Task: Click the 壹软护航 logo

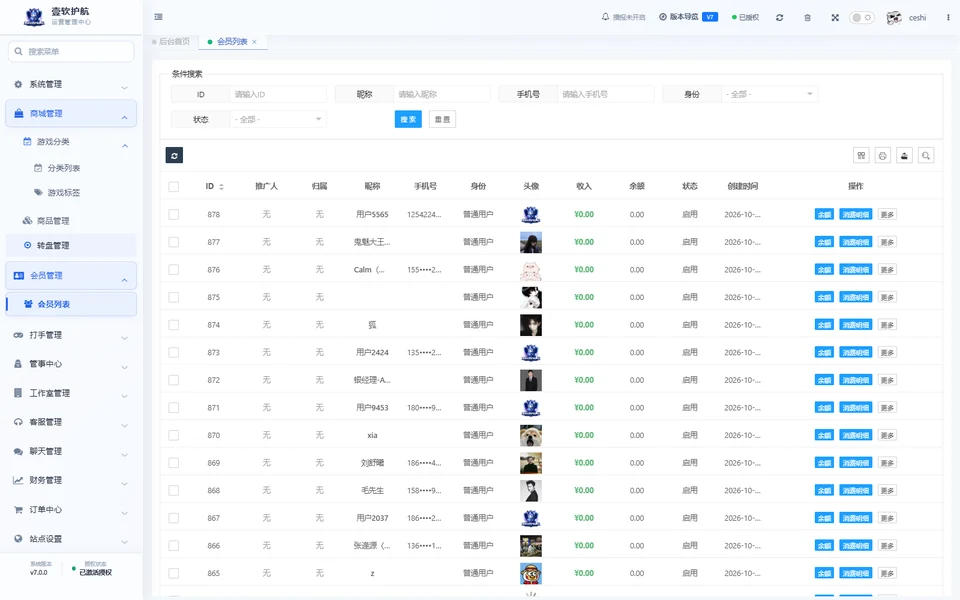Action: [x=34, y=17]
